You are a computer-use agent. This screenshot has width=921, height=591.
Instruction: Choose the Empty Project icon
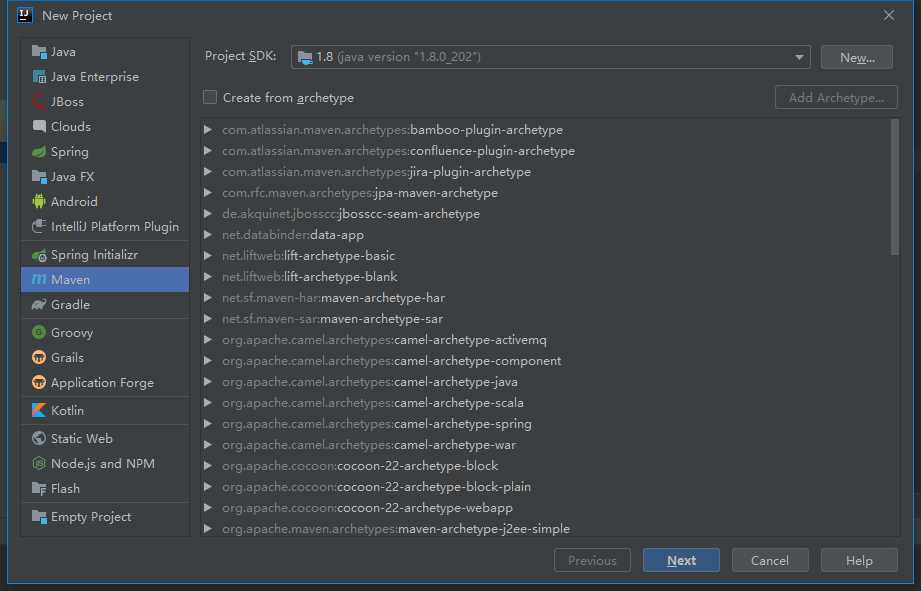tap(39, 516)
